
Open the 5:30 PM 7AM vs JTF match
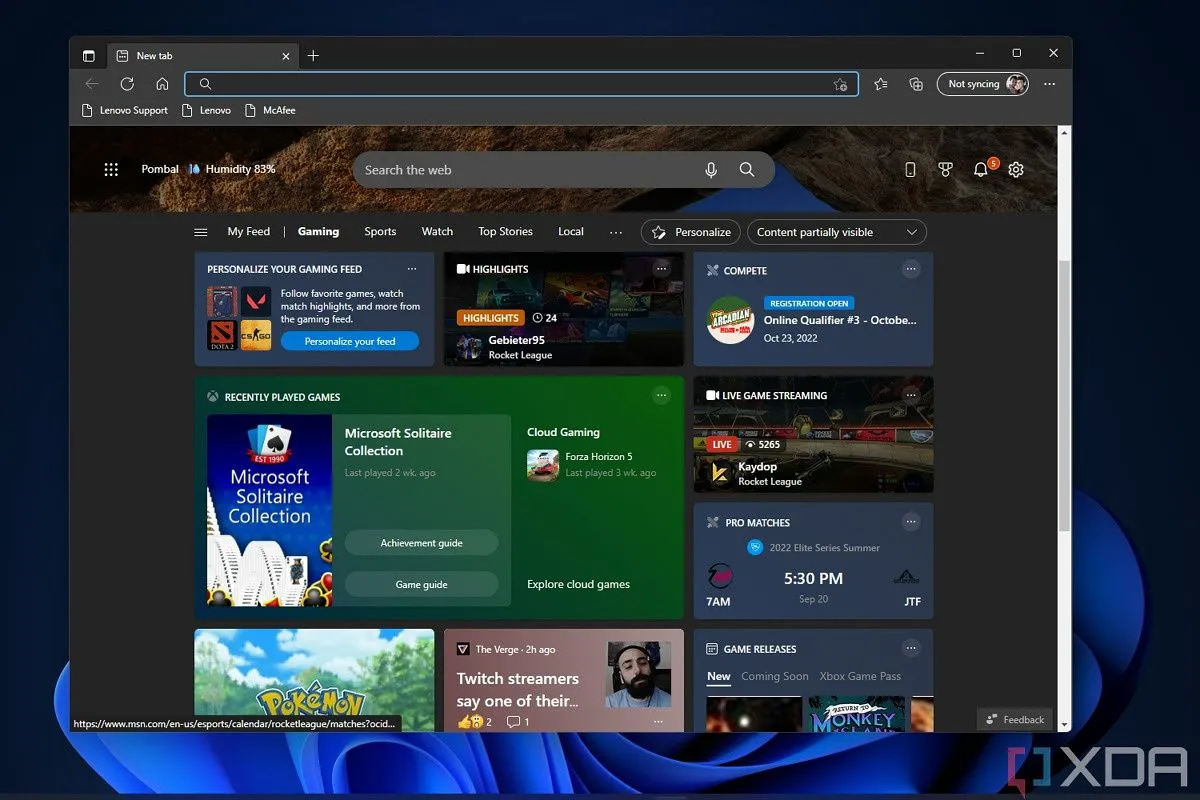pyautogui.click(x=813, y=578)
